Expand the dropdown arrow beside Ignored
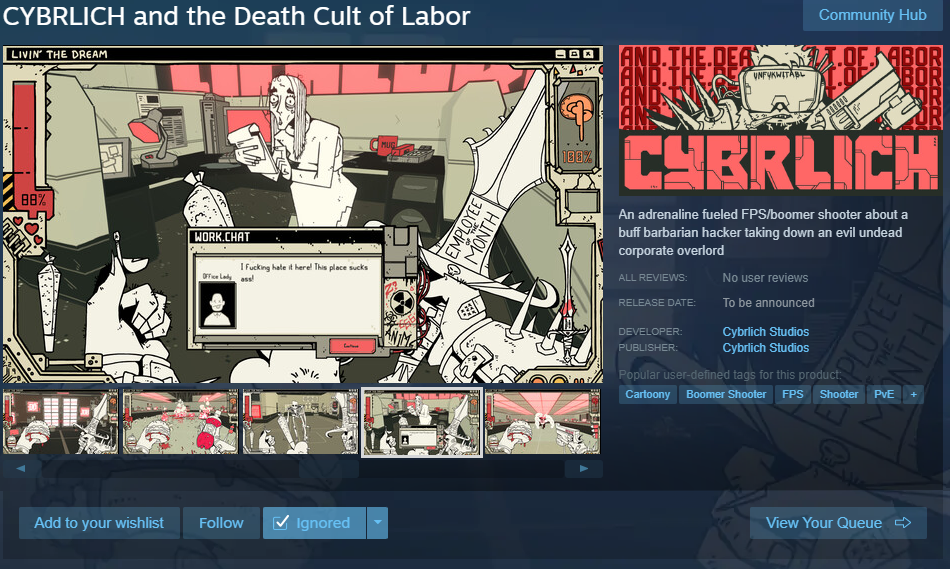The image size is (950, 569). [377, 522]
